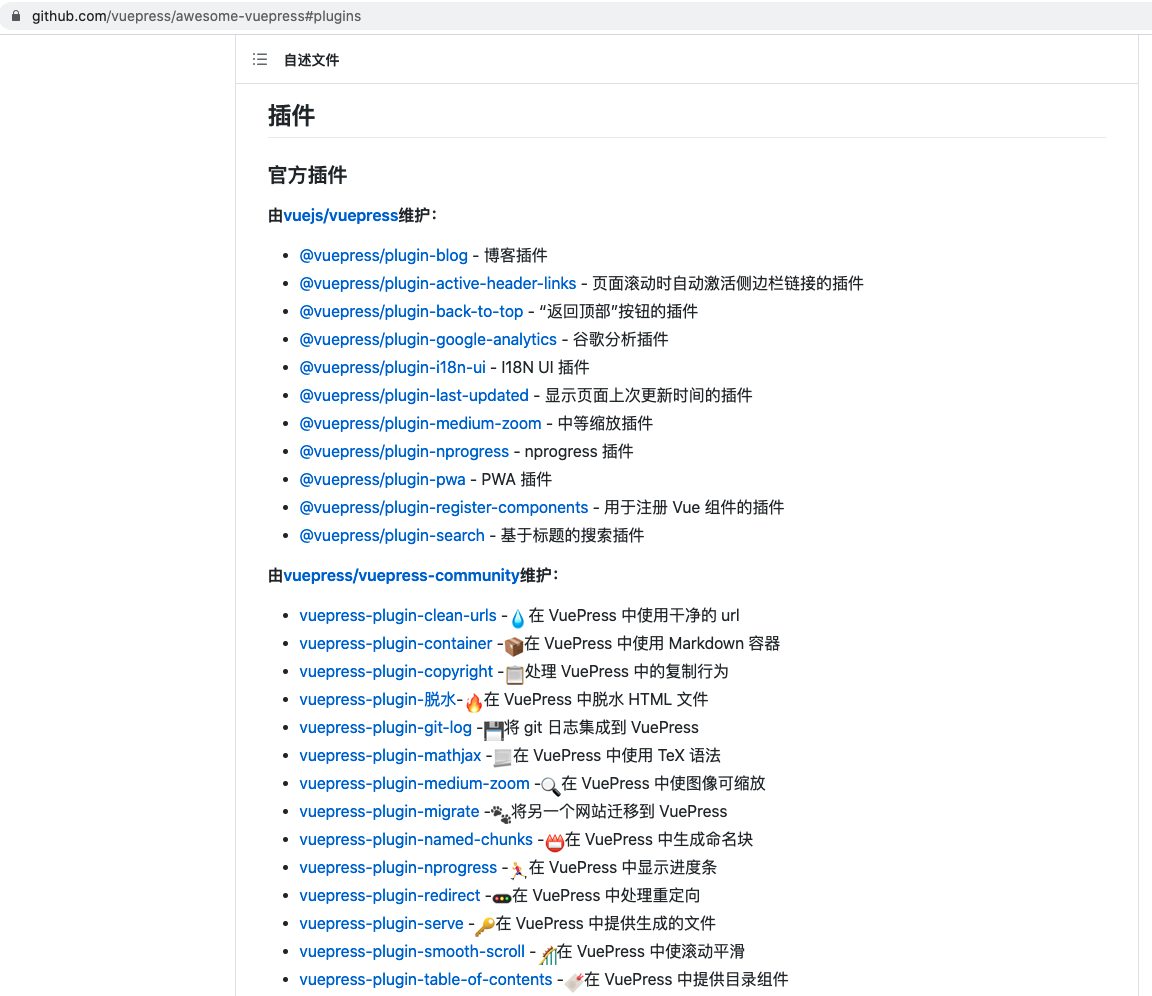Open @vuepress/plugin-register-components link
The image size is (1152, 996).
tap(444, 508)
